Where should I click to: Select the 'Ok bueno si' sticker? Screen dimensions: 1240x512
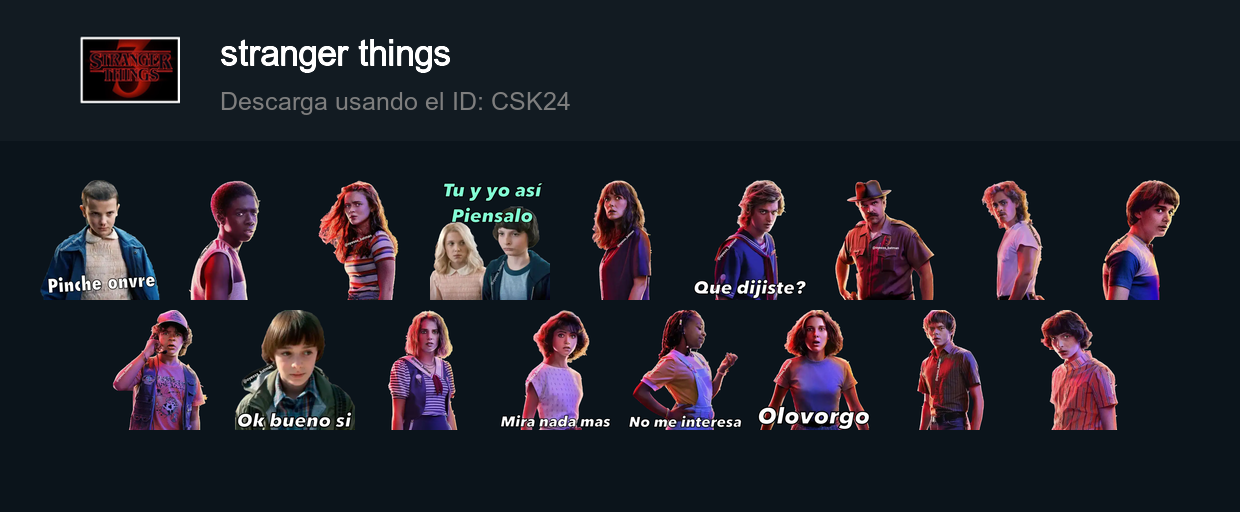coord(294,370)
